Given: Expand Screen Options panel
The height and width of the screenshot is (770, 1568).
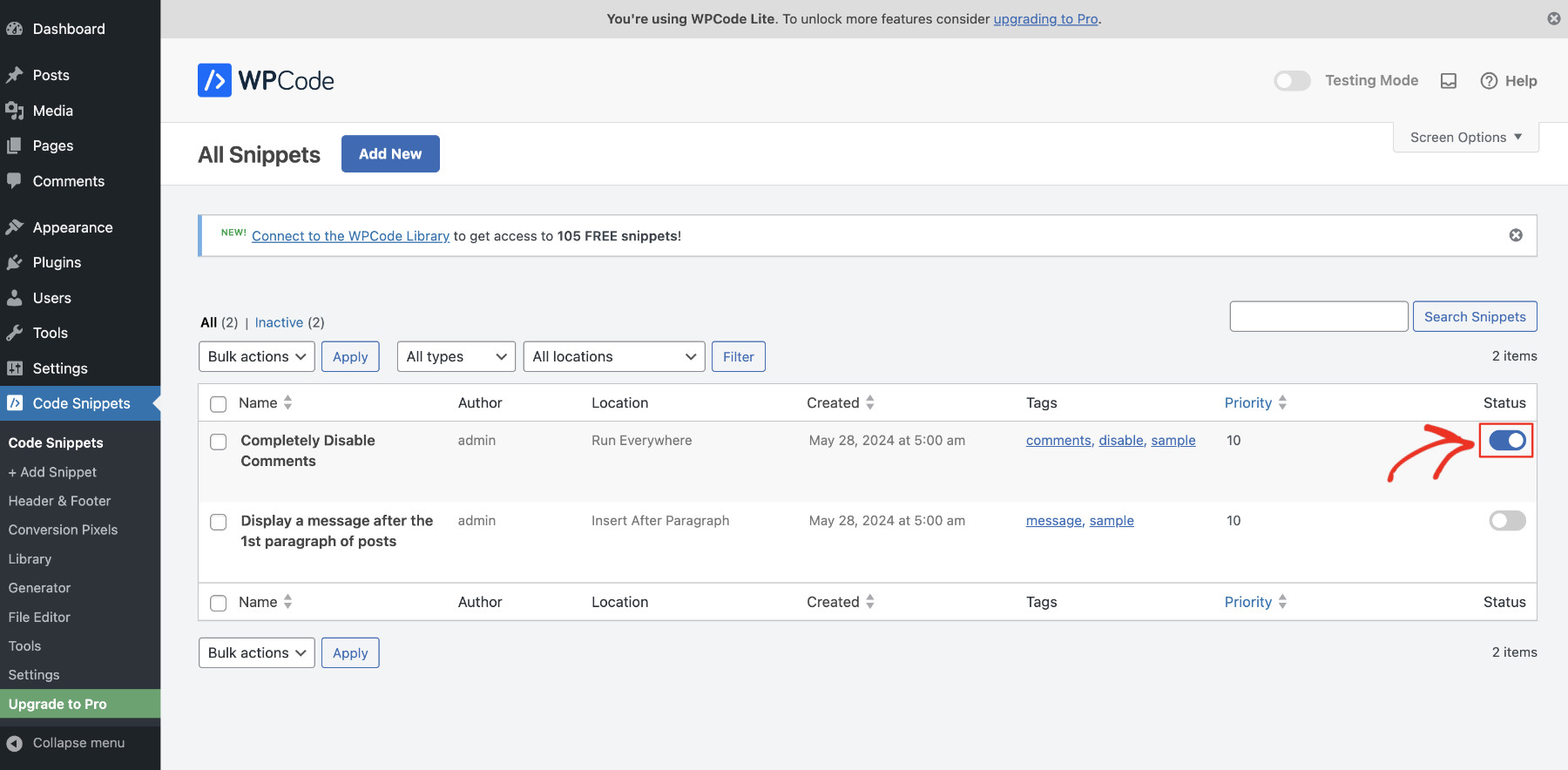Looking at the screenshot, I should click(x=1466, y=138).
